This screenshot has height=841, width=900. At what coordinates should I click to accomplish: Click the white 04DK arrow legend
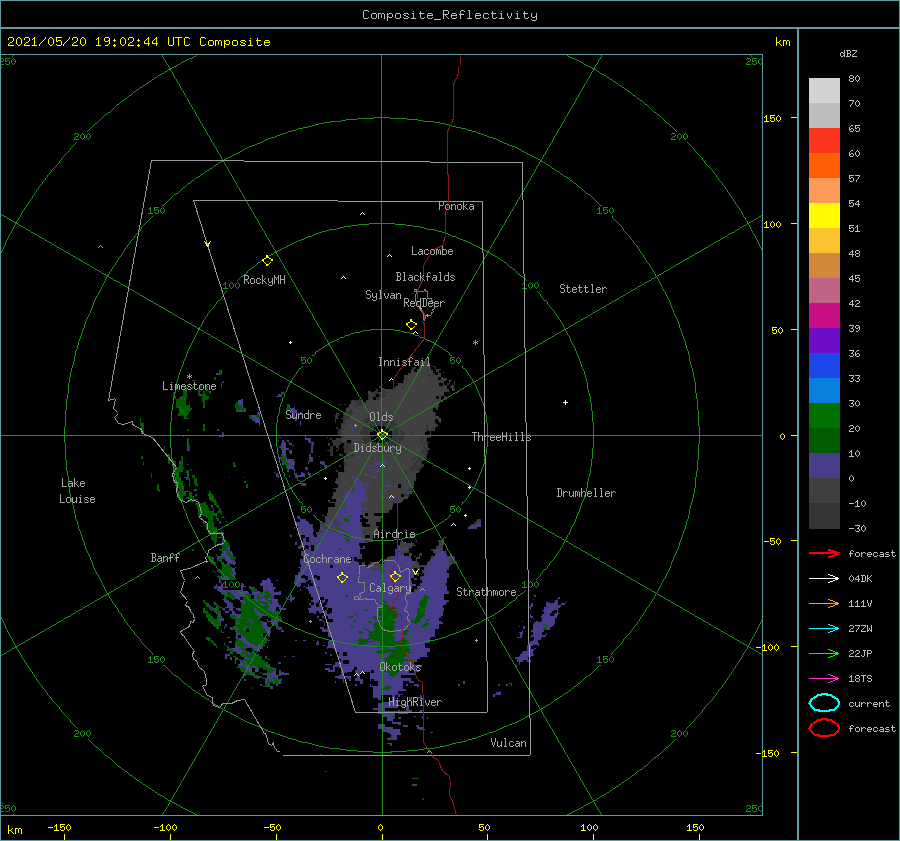[x=824, y=578]
